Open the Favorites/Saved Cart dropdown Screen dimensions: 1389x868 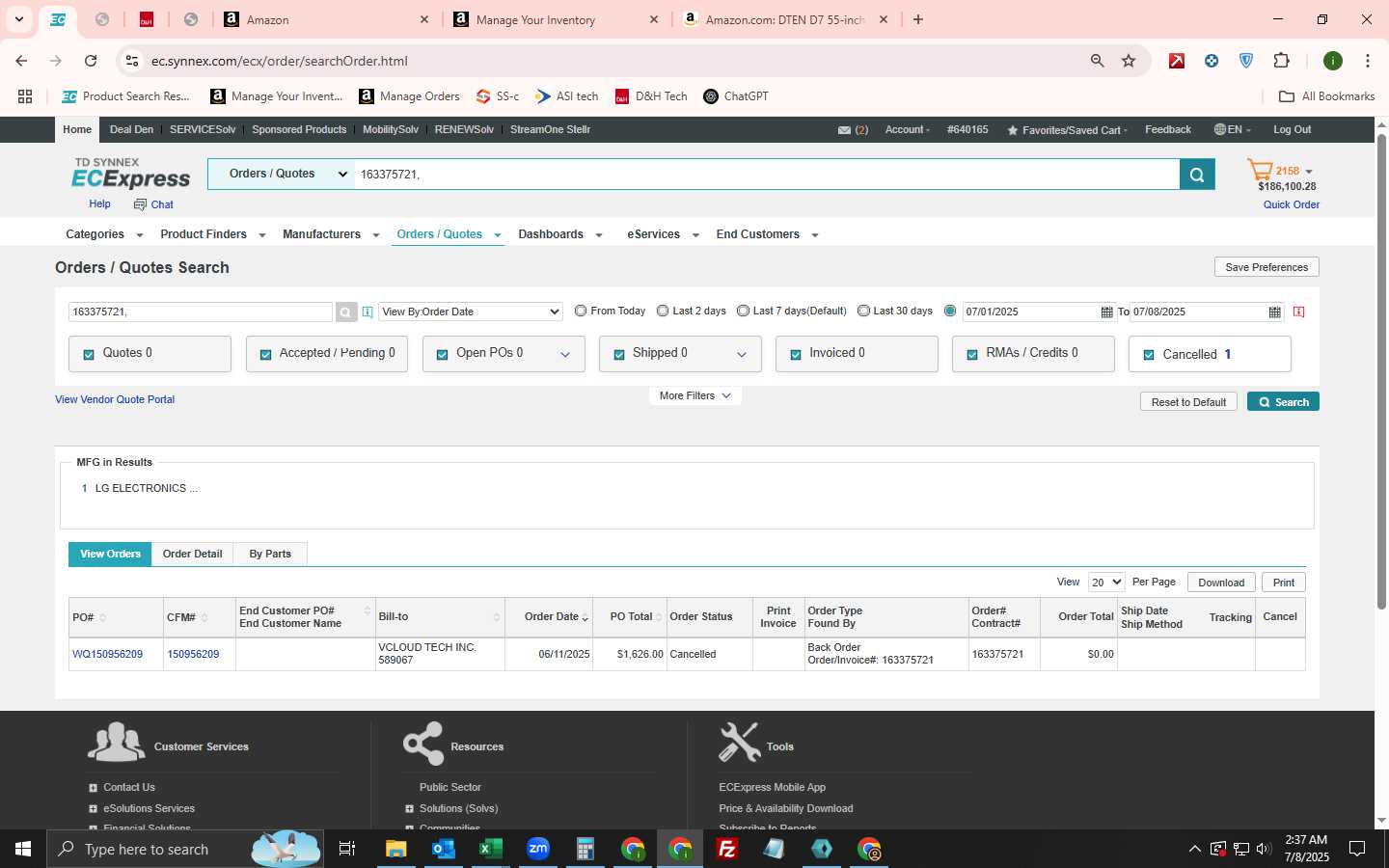click(1067, 130)
